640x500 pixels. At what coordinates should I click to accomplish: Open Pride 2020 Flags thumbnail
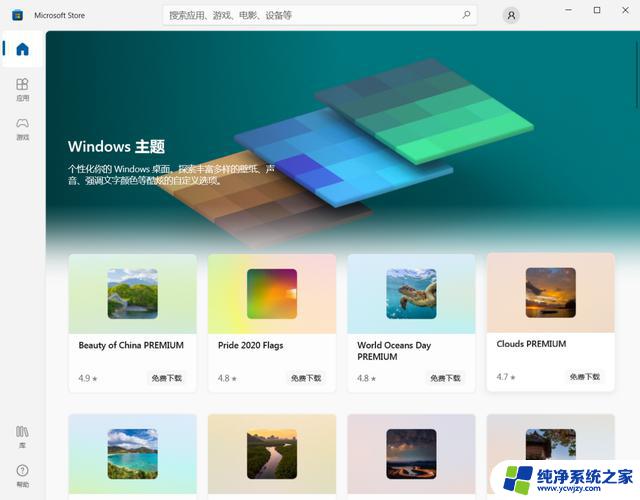click(272, 293)
